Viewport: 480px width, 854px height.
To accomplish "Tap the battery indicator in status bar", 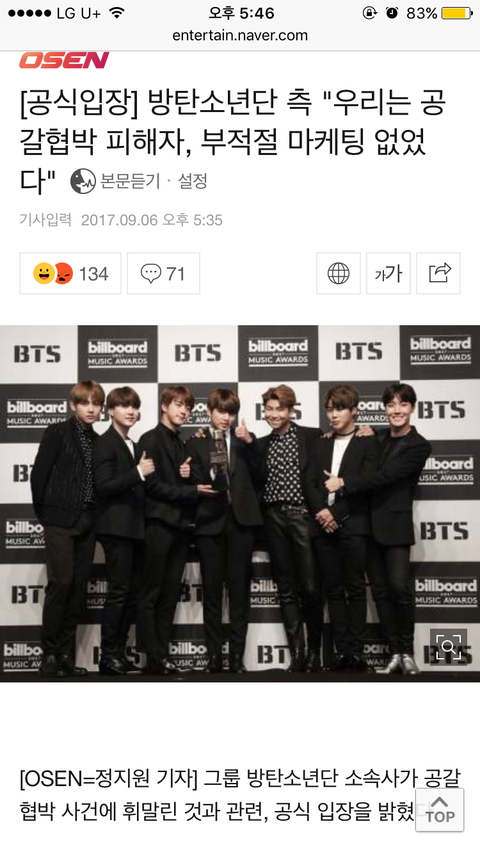I will click(456, 13).
